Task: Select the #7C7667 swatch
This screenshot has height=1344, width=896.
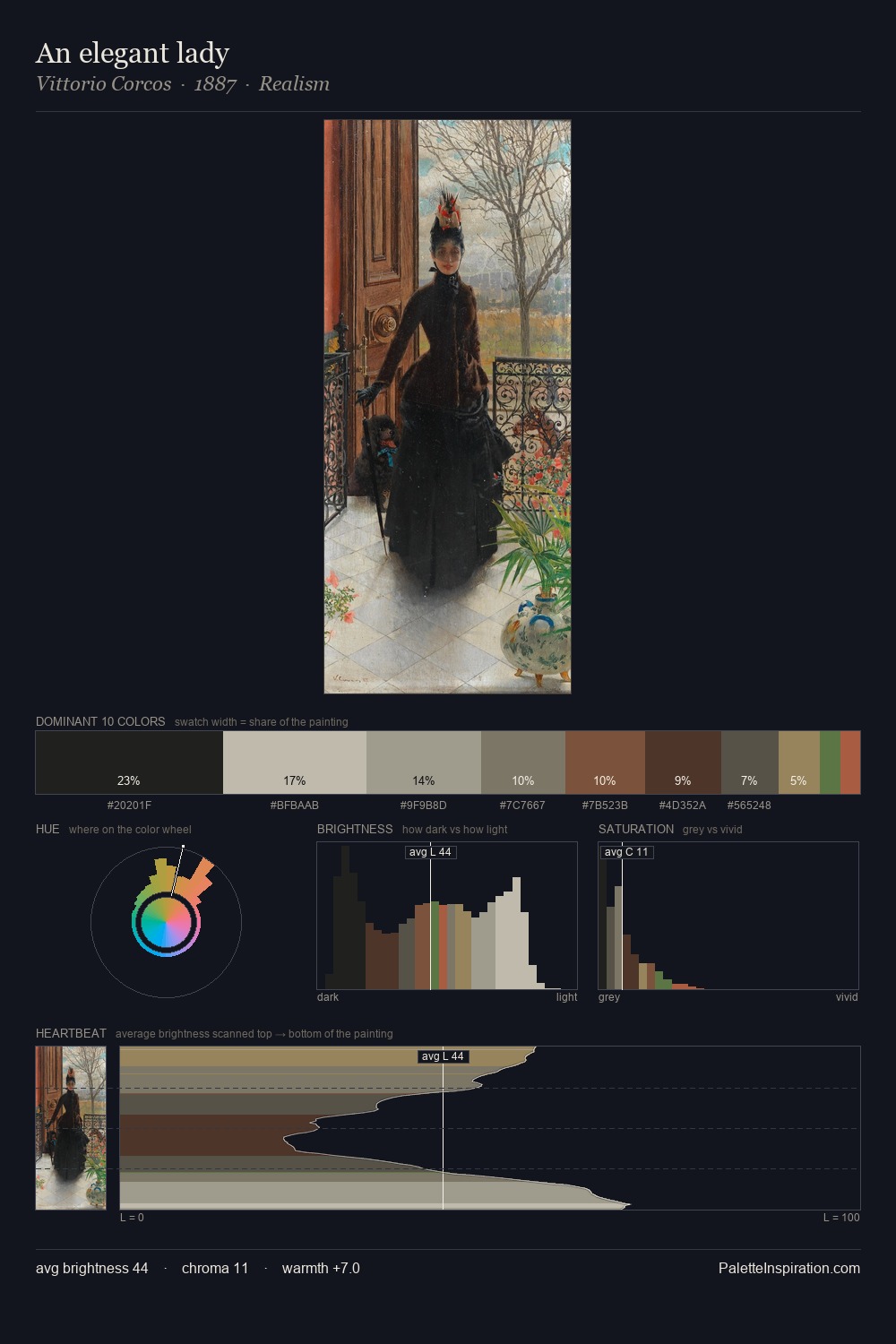Action: point(523,762)
